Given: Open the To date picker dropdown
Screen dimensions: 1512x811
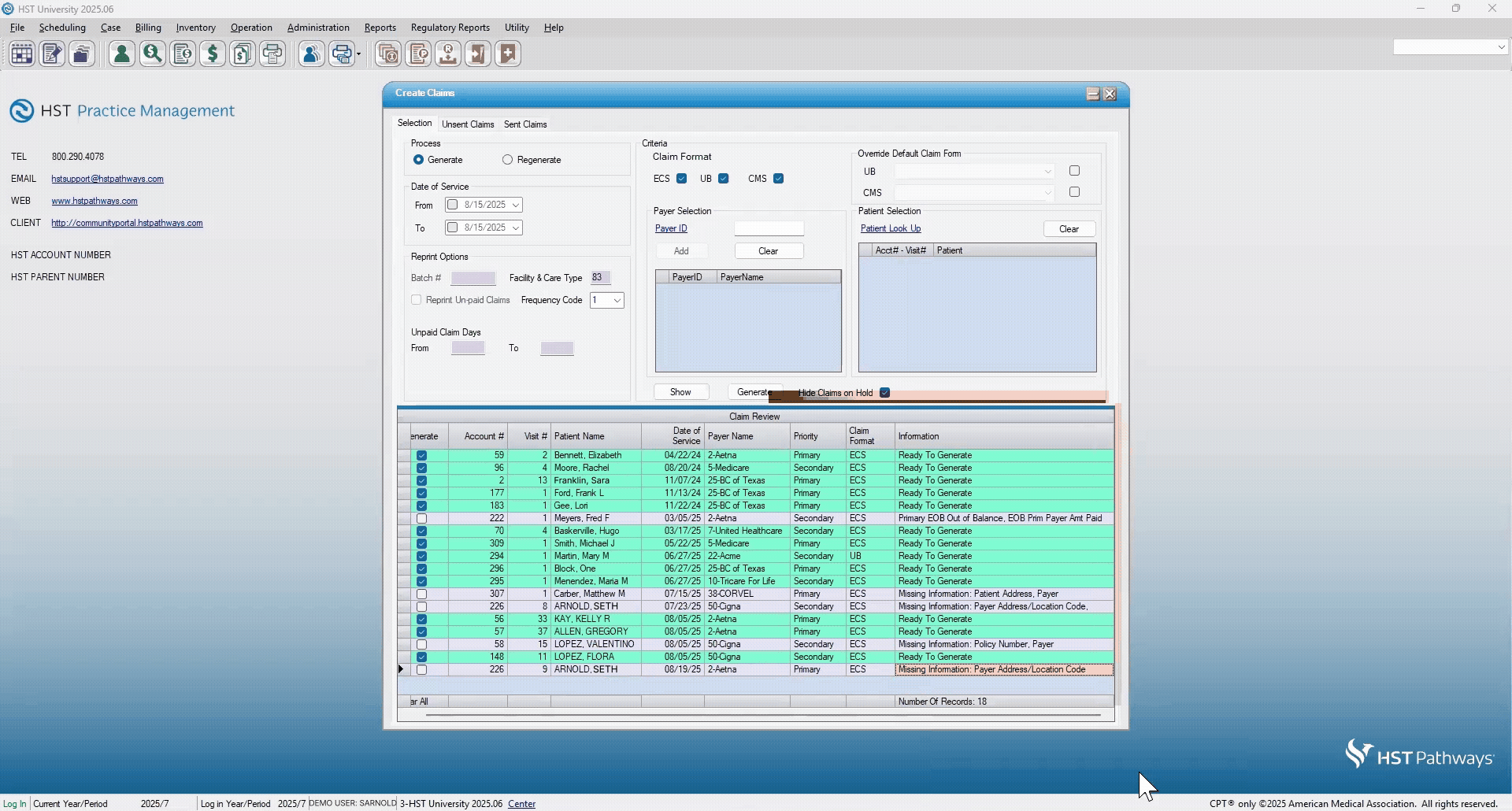Looking at the screenshot, I should pyautogui.click(x=516, y=228).
